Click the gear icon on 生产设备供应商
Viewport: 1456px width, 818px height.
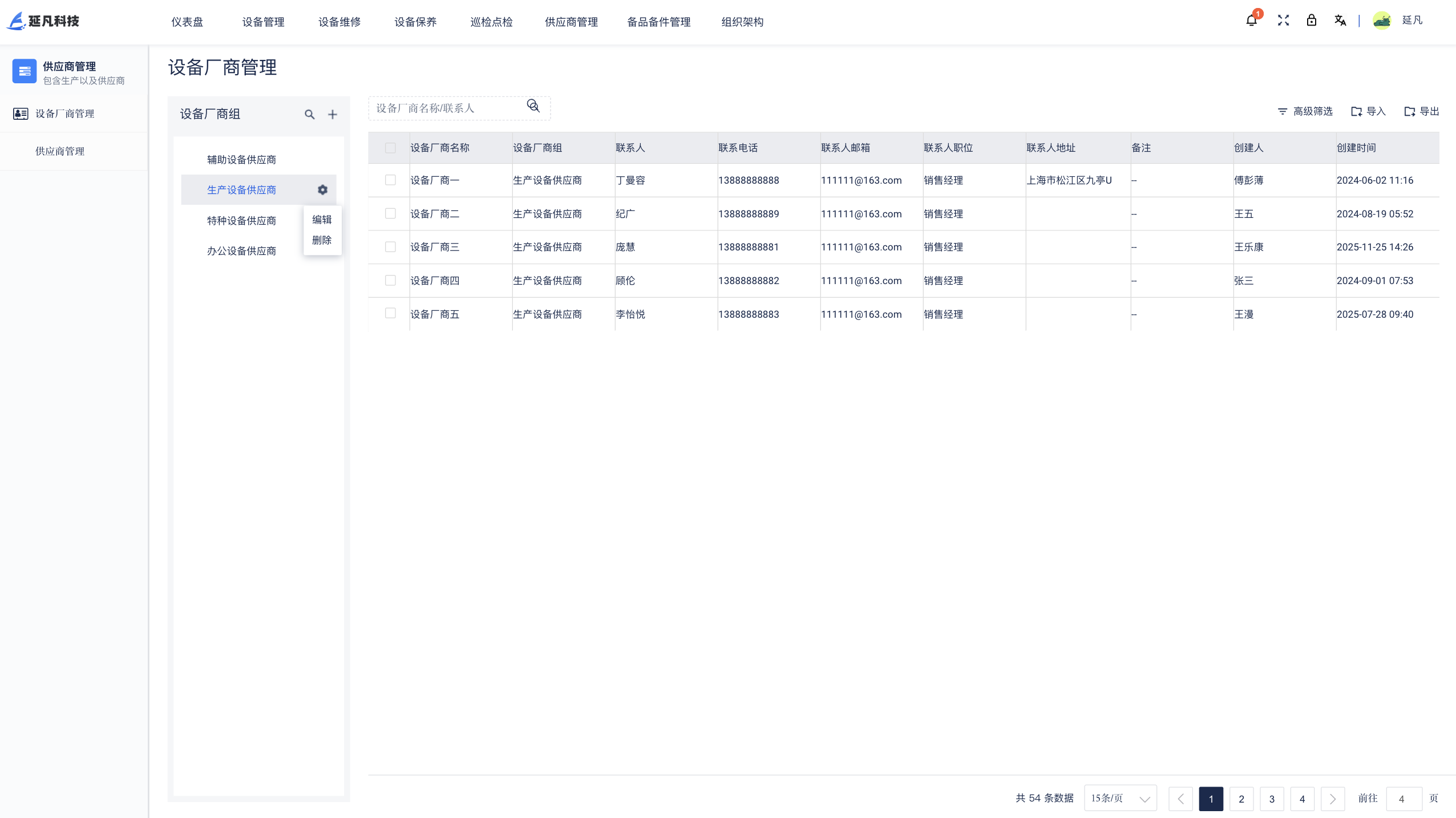[323, 190]
